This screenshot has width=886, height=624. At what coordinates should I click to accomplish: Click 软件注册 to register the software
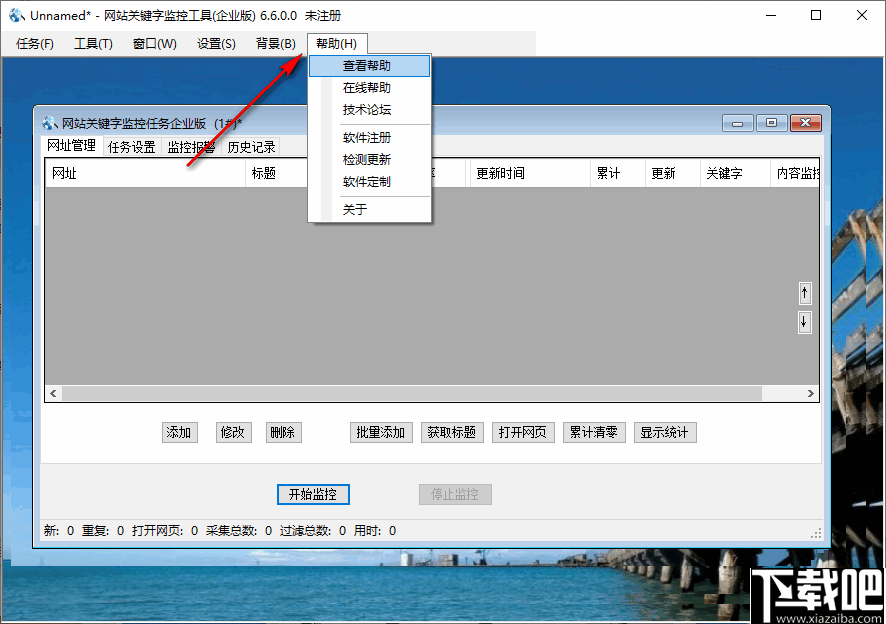click(368, 137)
